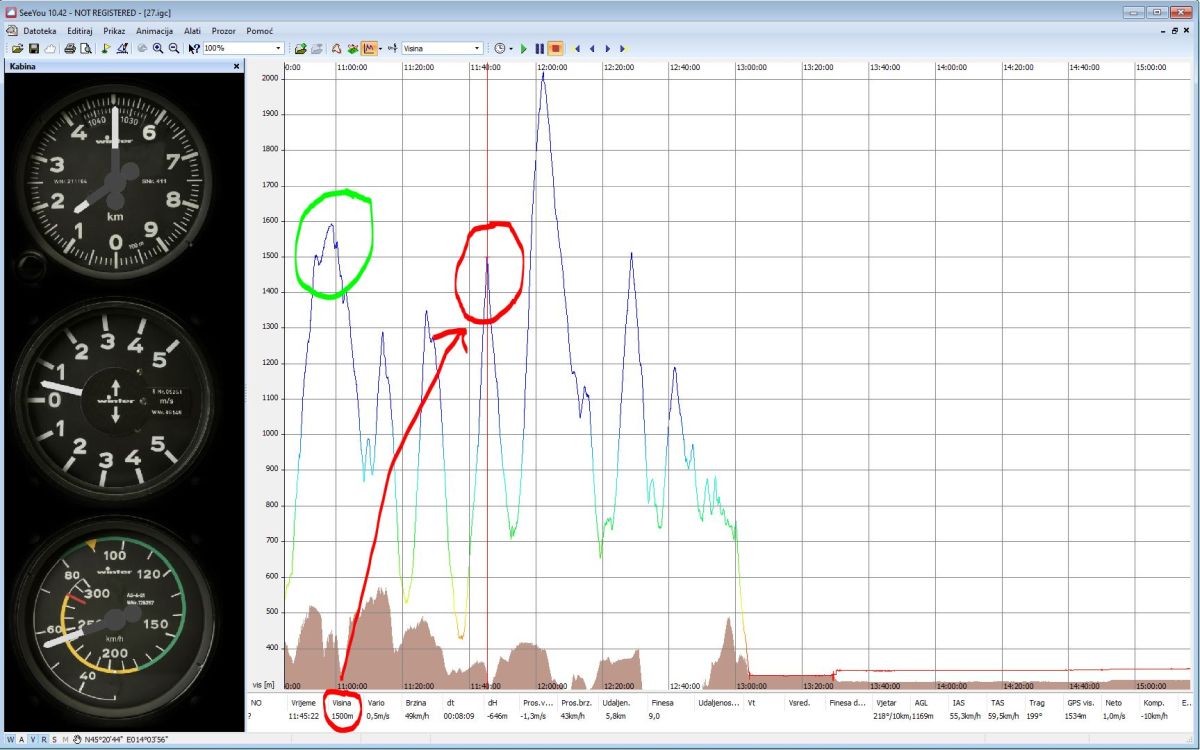Viewport: 1200px width, 750px height.
Task: Toggle the M status bar indicator
Action: (64, 740)
